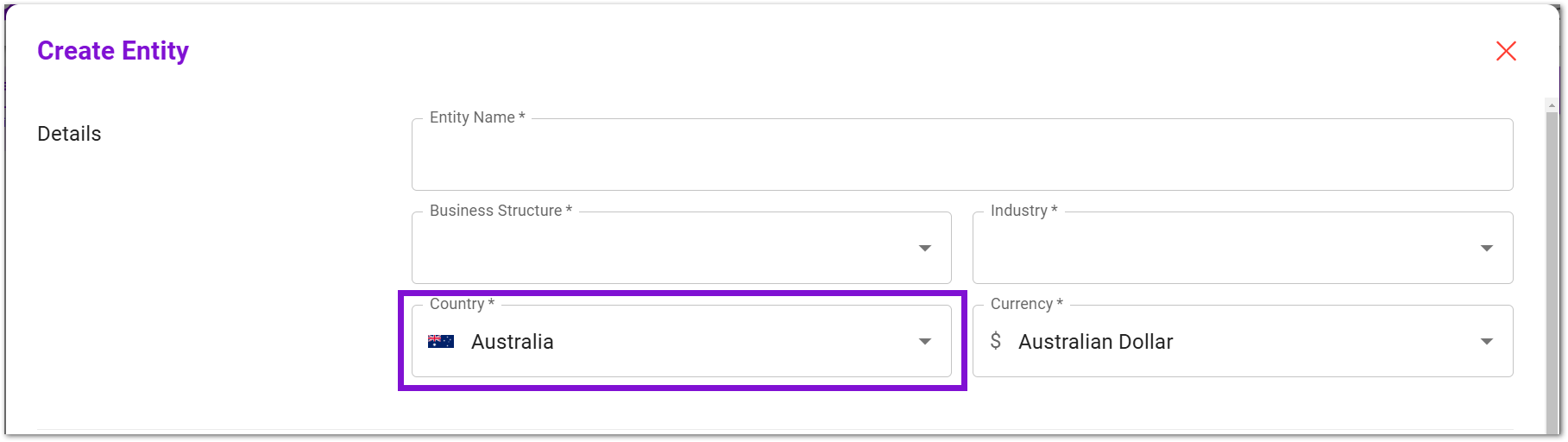Expand the Industry dropdown arrow
The image size is (1568, 442).
1487,248
